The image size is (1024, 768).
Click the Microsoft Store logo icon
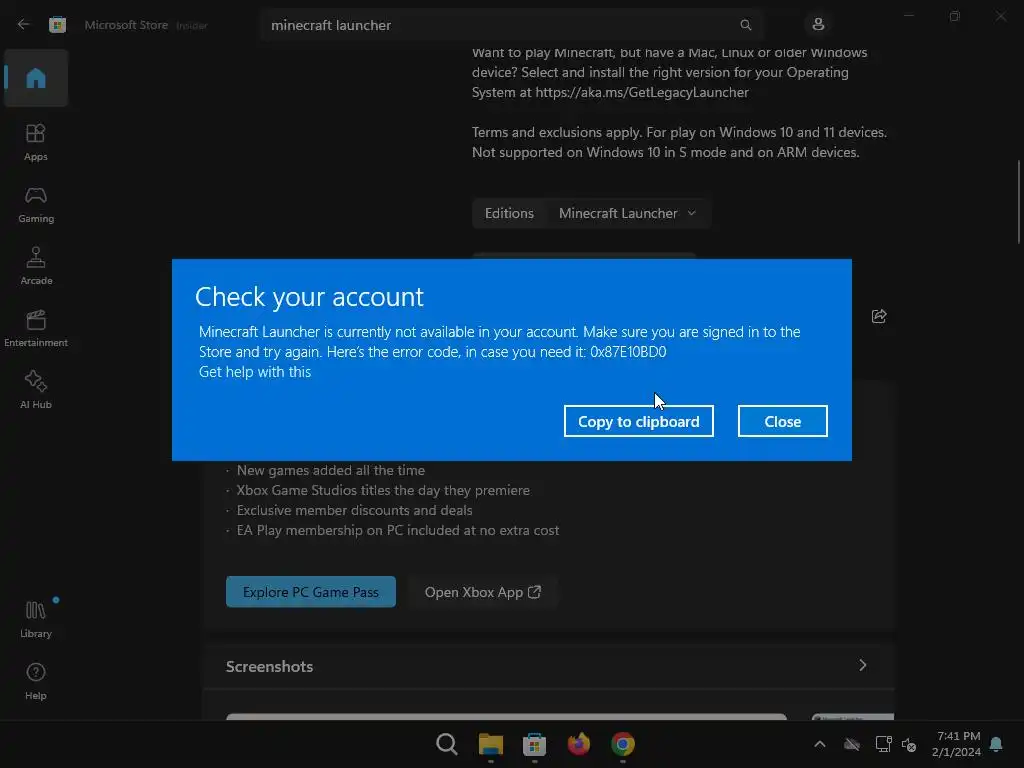tap(57, 25)
